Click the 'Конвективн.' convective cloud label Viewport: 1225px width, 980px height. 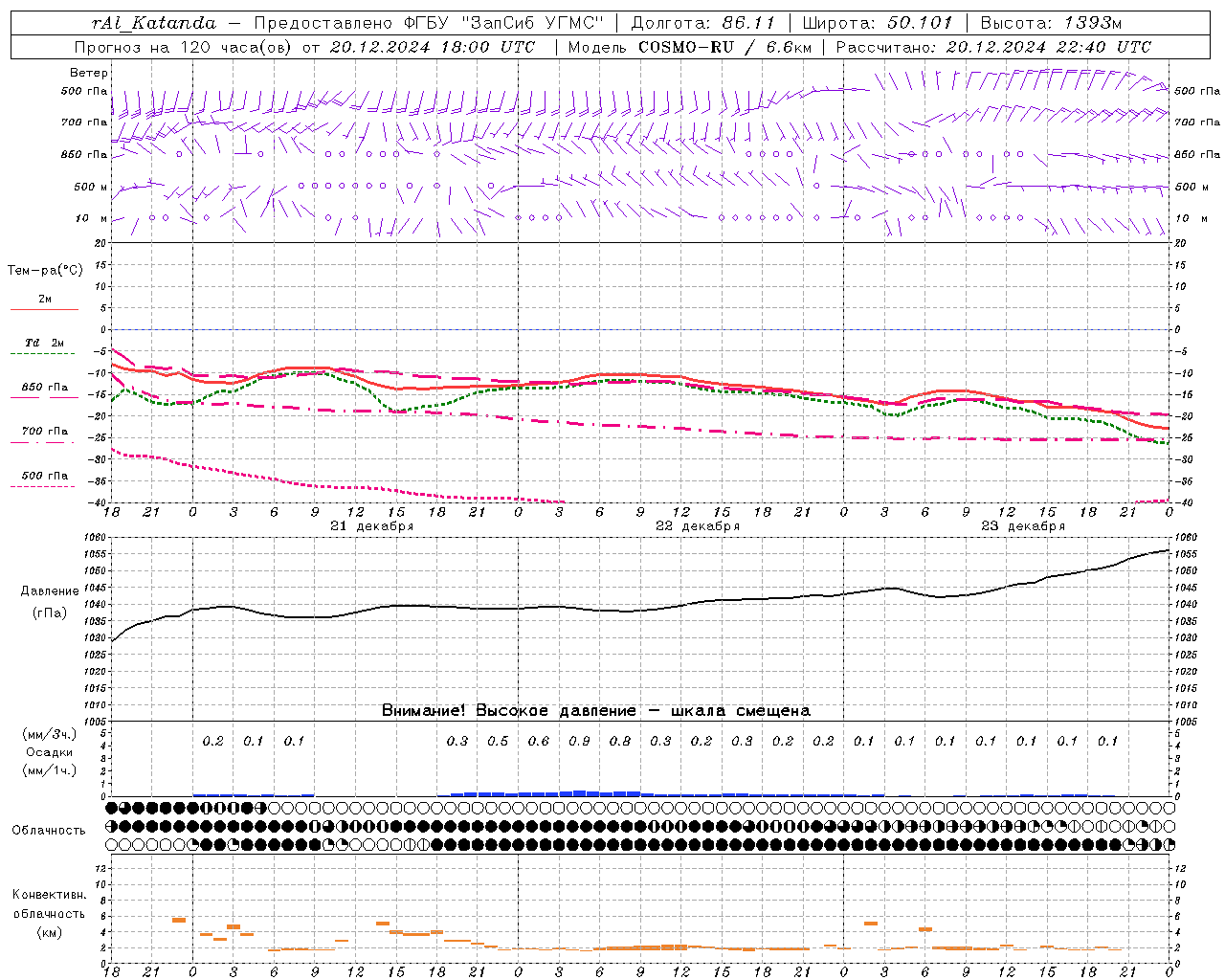(x=49, y=895)
